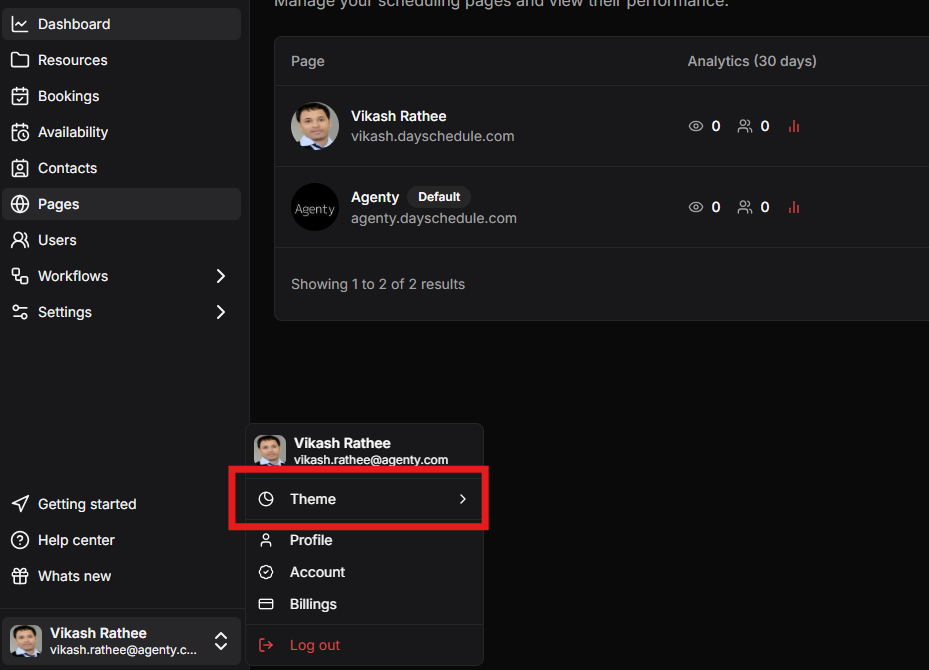Image resolution: width=929 pixels, height=670 pixels.
Task: Open the agenty.dayschedule.com page link
Action: (434, 218)
